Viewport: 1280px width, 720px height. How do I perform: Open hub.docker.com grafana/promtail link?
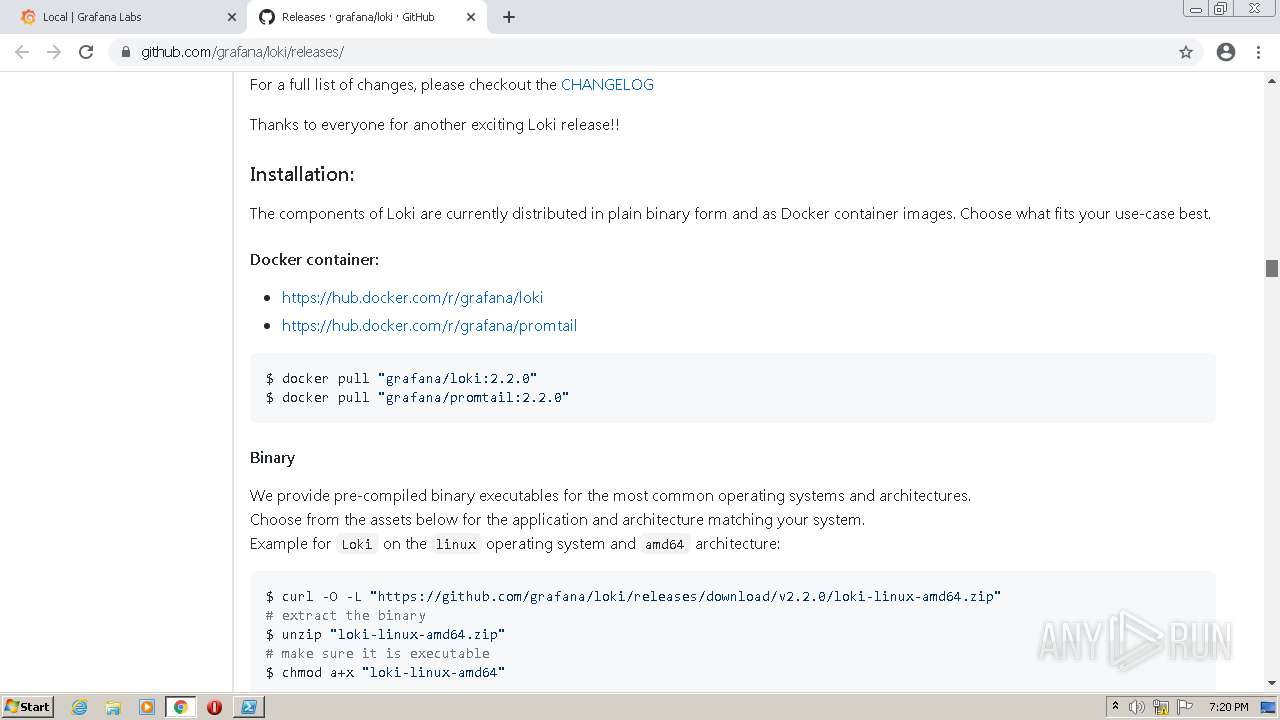coord(429,325)
